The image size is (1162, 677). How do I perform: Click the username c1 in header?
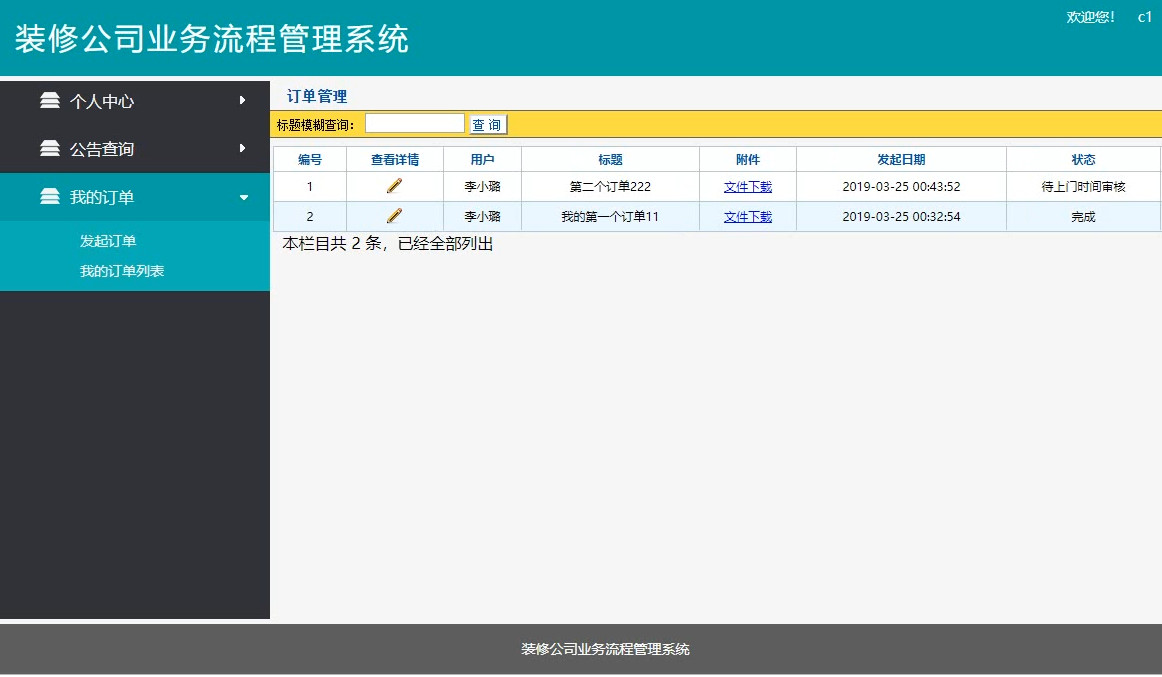tap(1145, 17)
